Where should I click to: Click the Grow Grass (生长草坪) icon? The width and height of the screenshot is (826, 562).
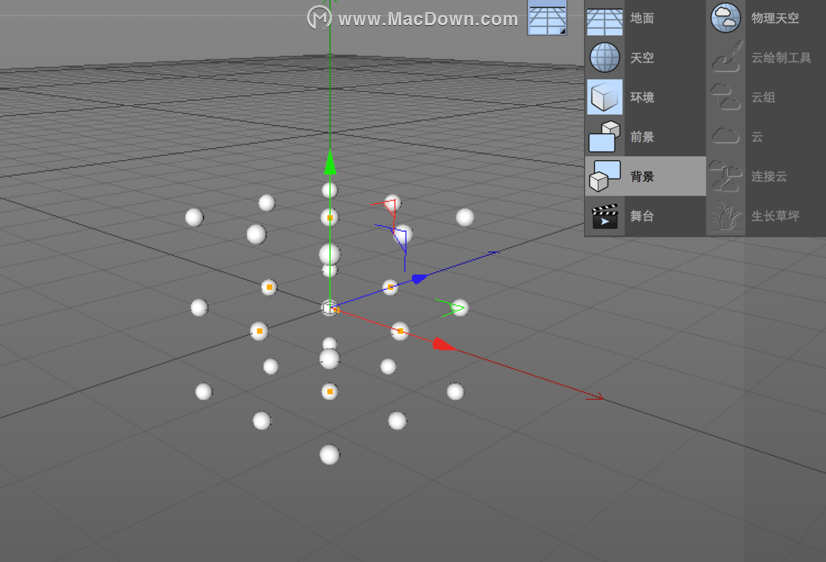tap(726, 216)
